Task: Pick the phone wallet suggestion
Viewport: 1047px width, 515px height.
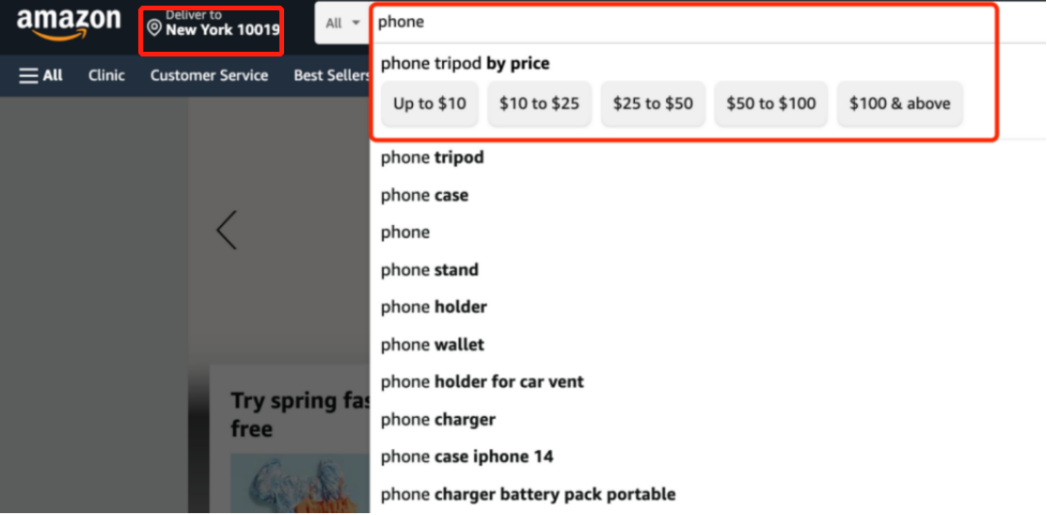Action: pyautogui.click(x=432, y=345)
